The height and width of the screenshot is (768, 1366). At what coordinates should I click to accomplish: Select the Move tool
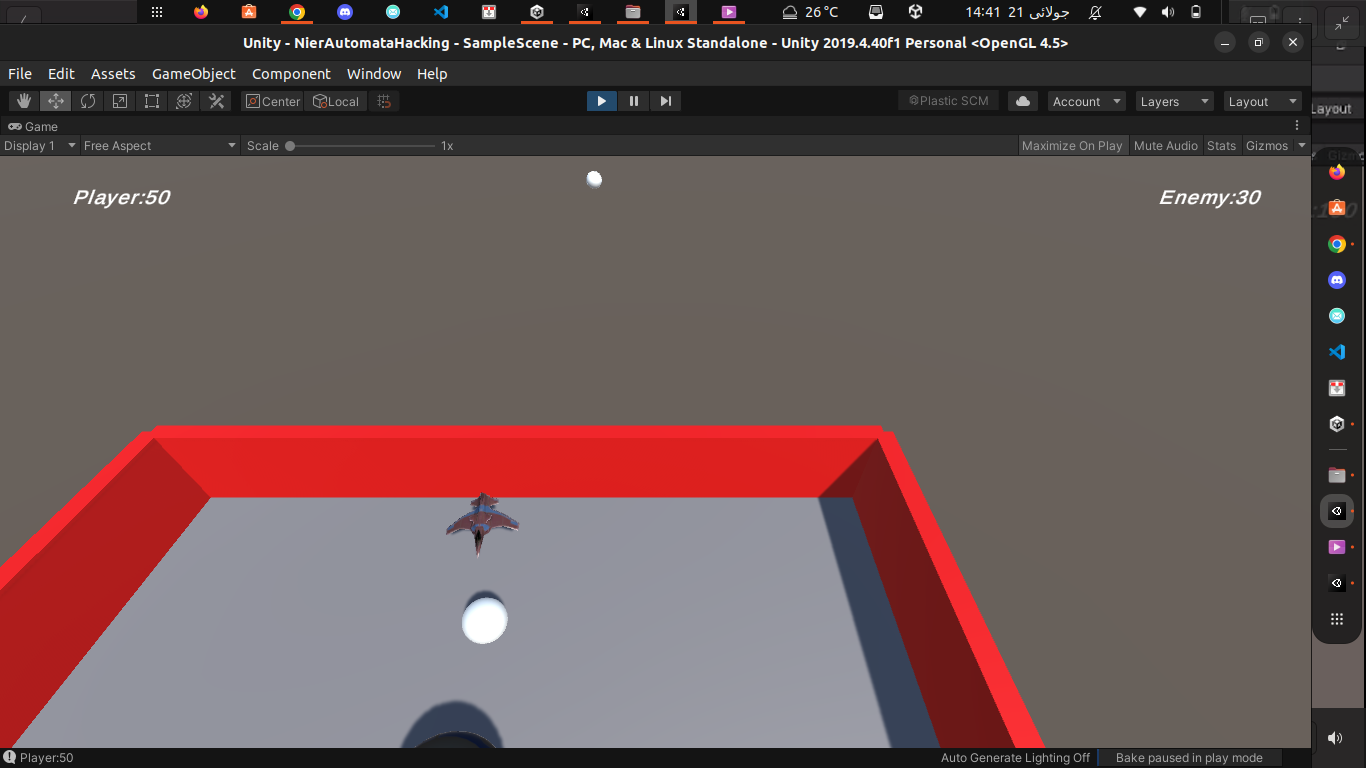pos(55,100)
